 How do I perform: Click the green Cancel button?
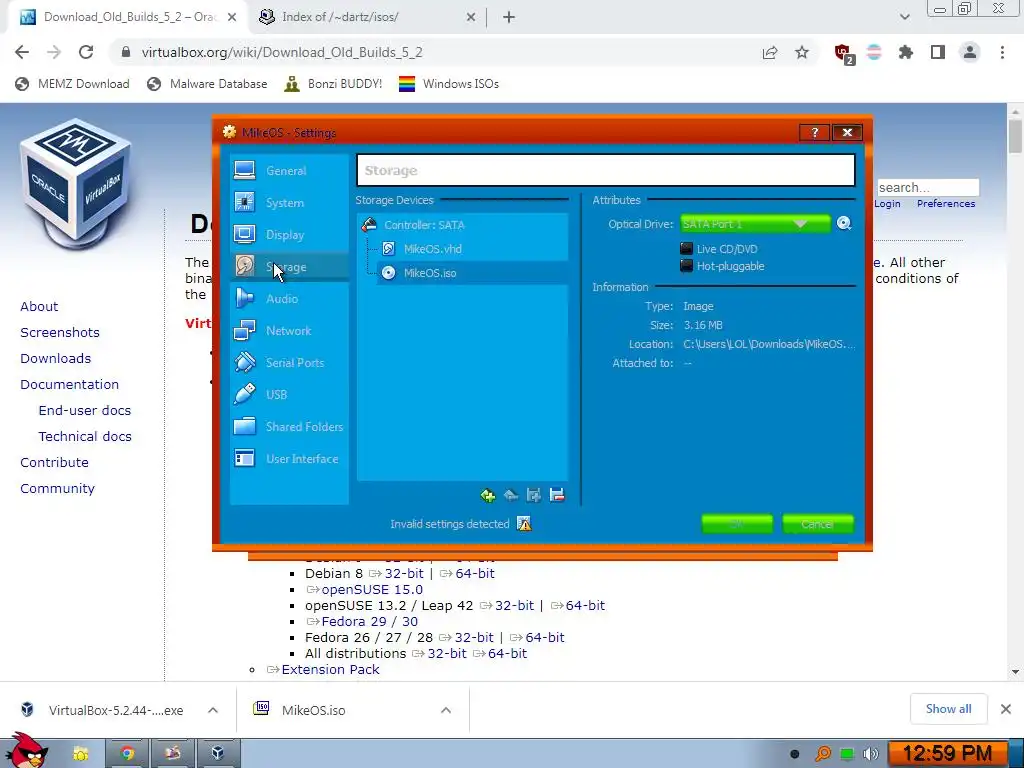818,524
